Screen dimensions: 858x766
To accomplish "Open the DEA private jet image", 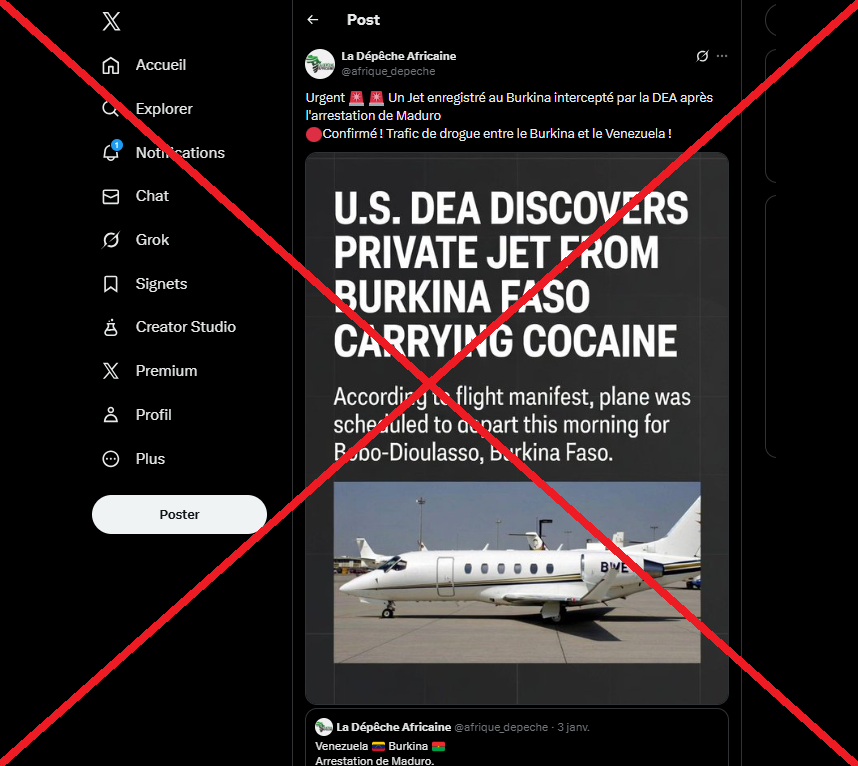I will (x=516, y=428).
